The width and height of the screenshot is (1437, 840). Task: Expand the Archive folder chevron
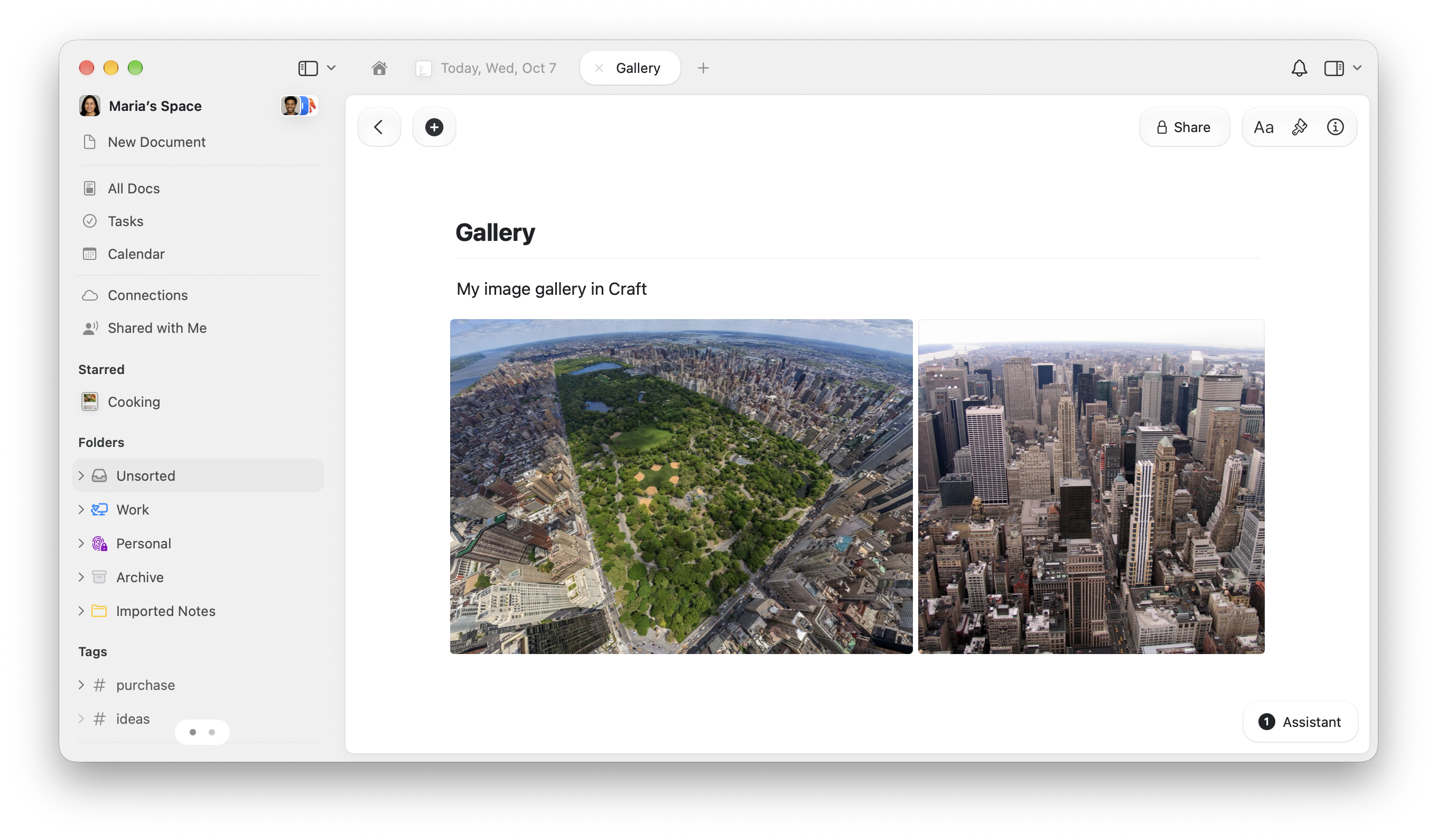point(81,577)
